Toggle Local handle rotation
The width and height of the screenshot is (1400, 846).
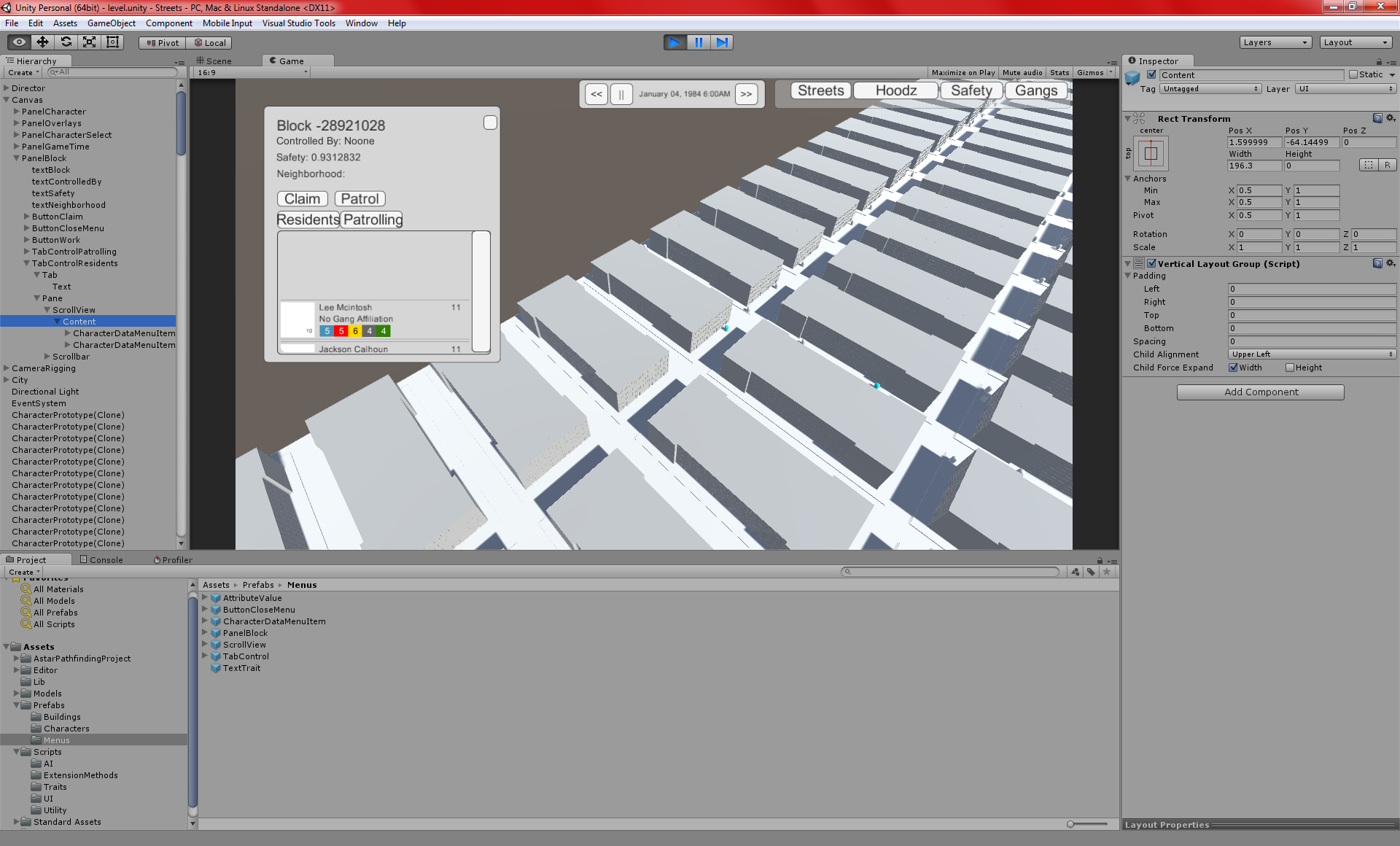[209, 43]
